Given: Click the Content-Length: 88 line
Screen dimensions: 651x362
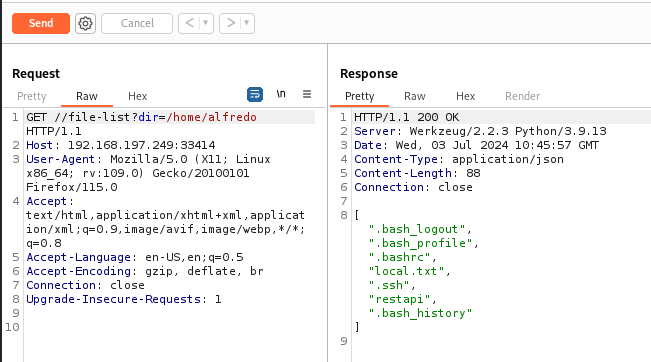Looking at the screenshot, I should click(417, 173).
